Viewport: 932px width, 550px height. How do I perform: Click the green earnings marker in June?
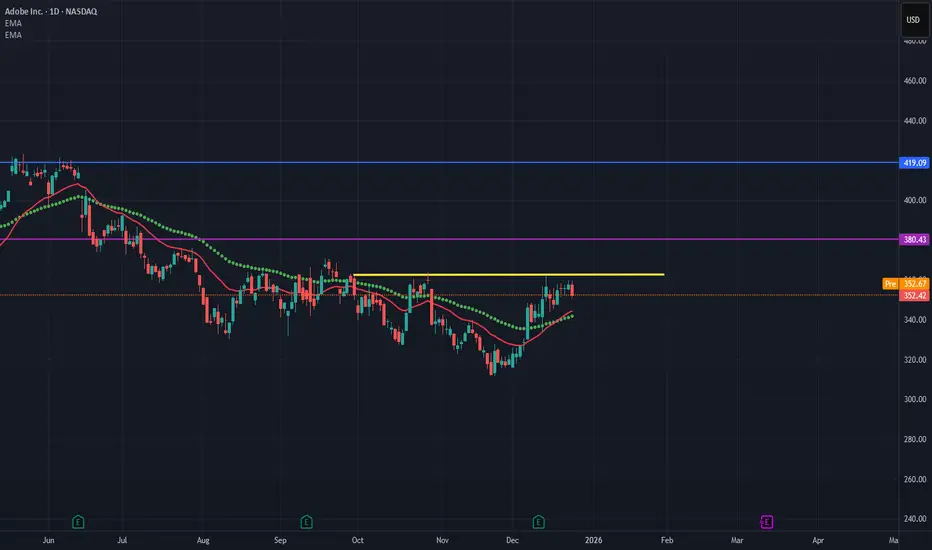(x=78, y=522)
